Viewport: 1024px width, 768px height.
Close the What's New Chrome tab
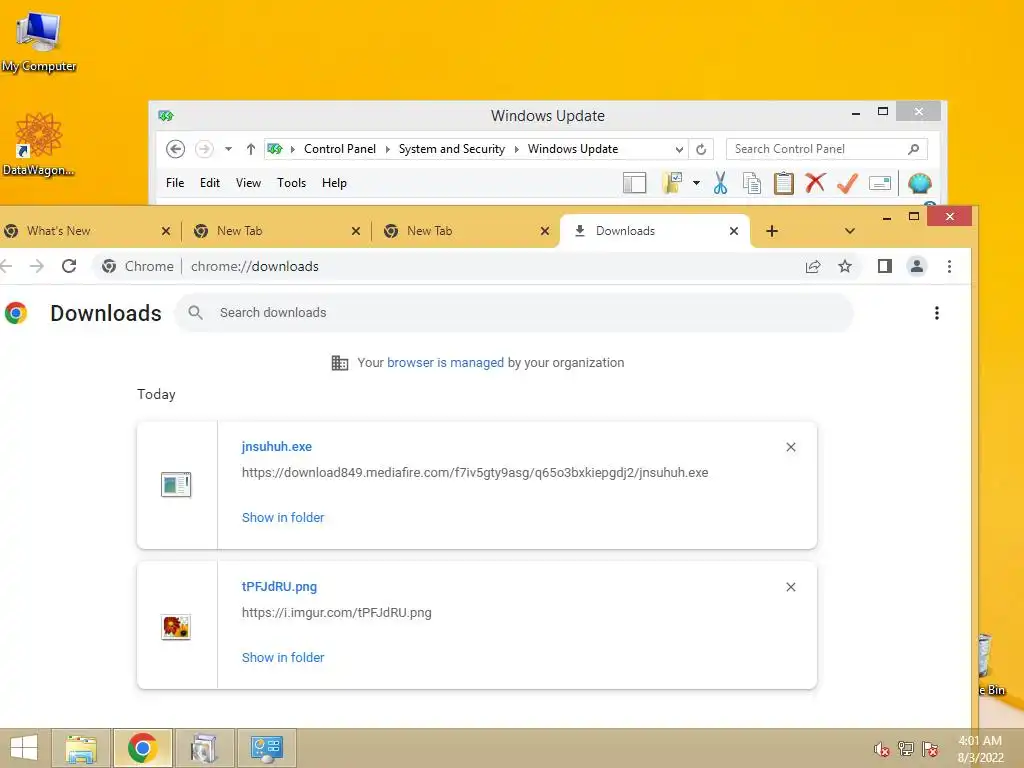(x=166, y=231)
